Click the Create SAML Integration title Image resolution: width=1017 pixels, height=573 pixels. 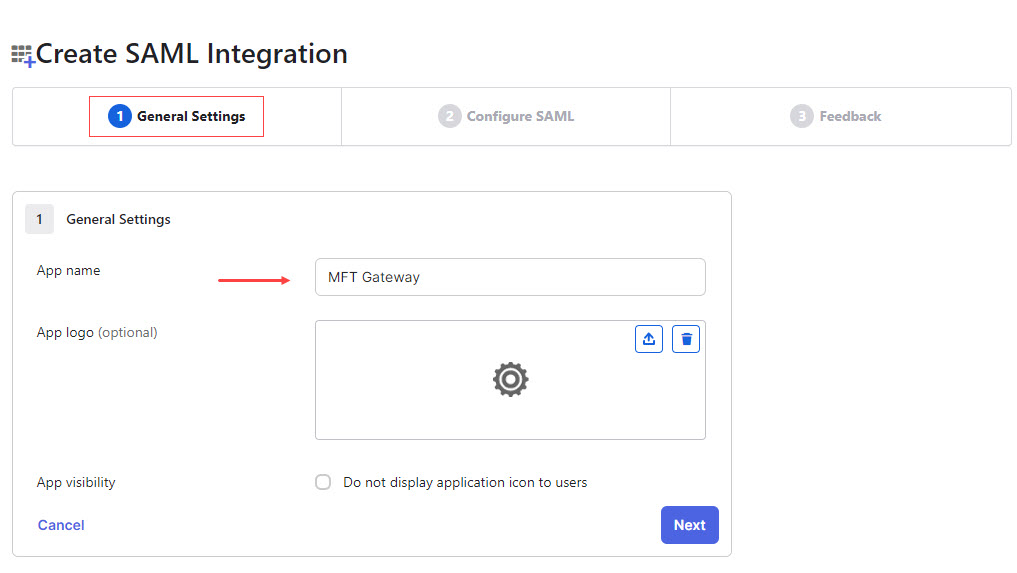(192, 54)
